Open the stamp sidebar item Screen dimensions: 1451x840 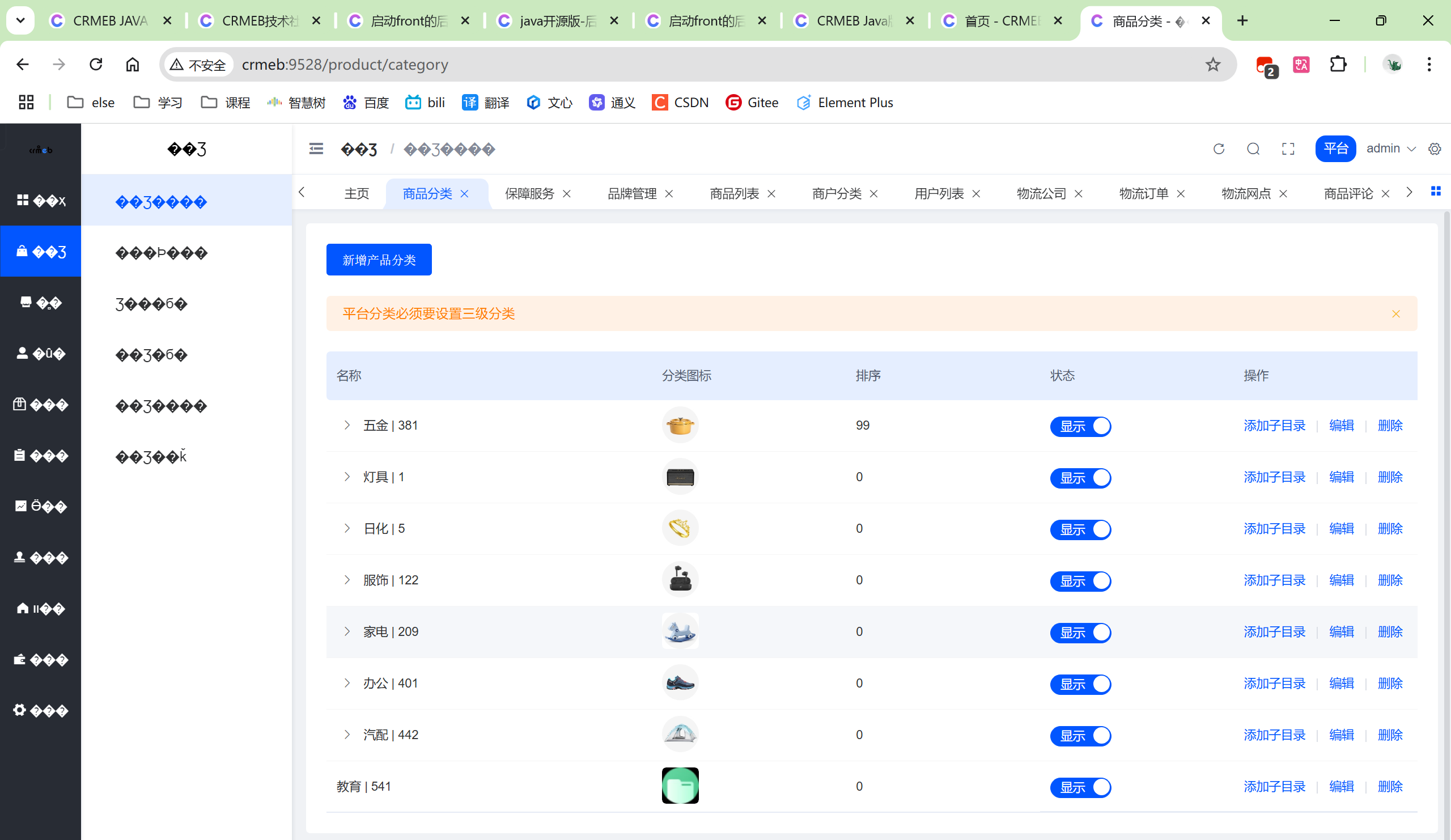pos(40,557)
